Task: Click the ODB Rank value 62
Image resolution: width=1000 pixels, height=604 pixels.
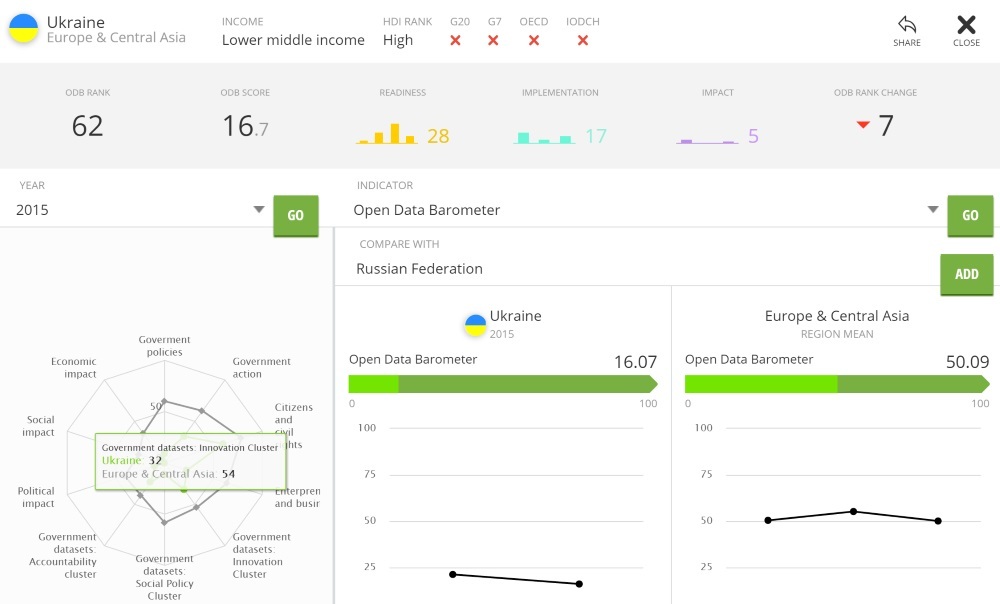Action: point(87,126)
